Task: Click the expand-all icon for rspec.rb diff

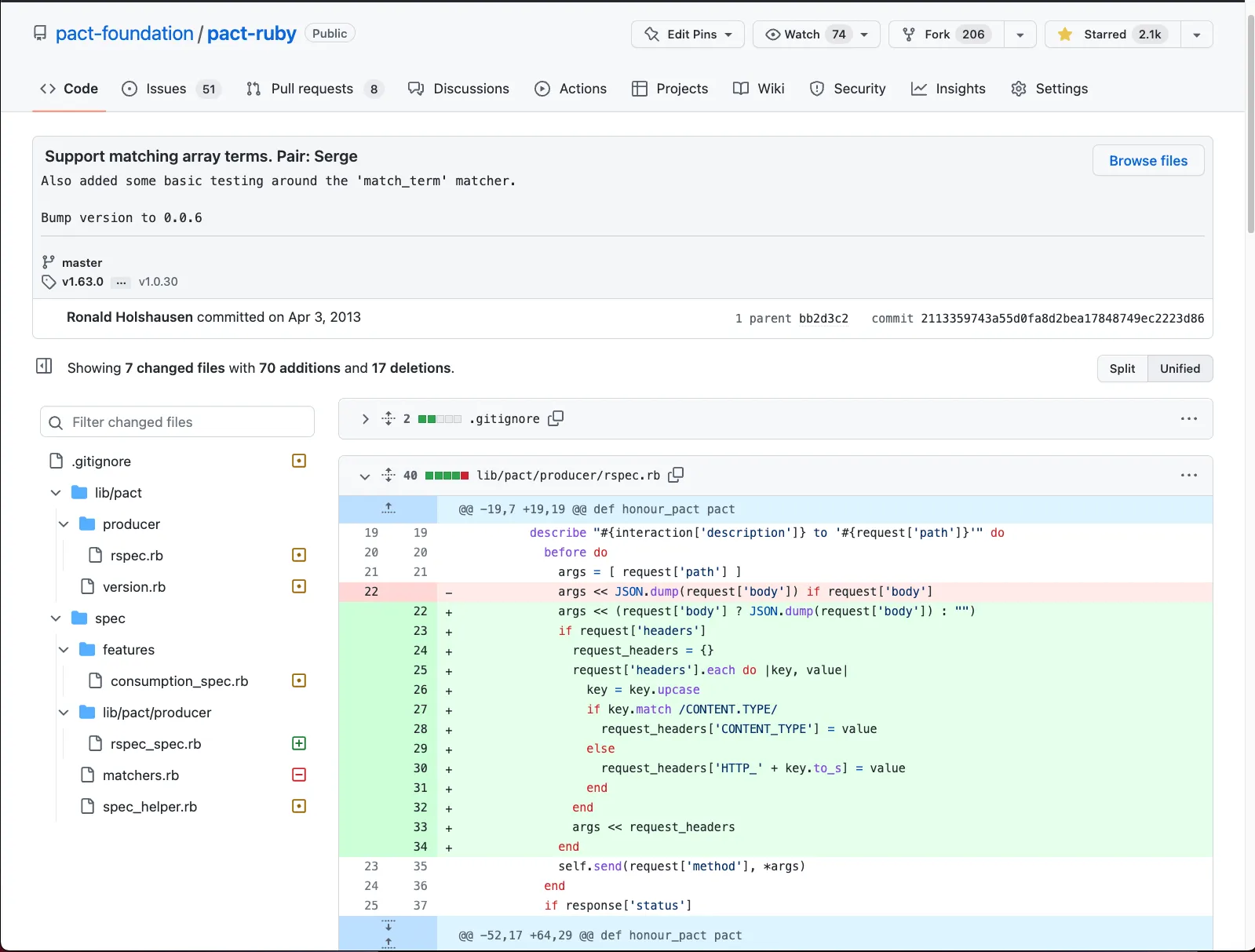Action: tap(389, 475)
